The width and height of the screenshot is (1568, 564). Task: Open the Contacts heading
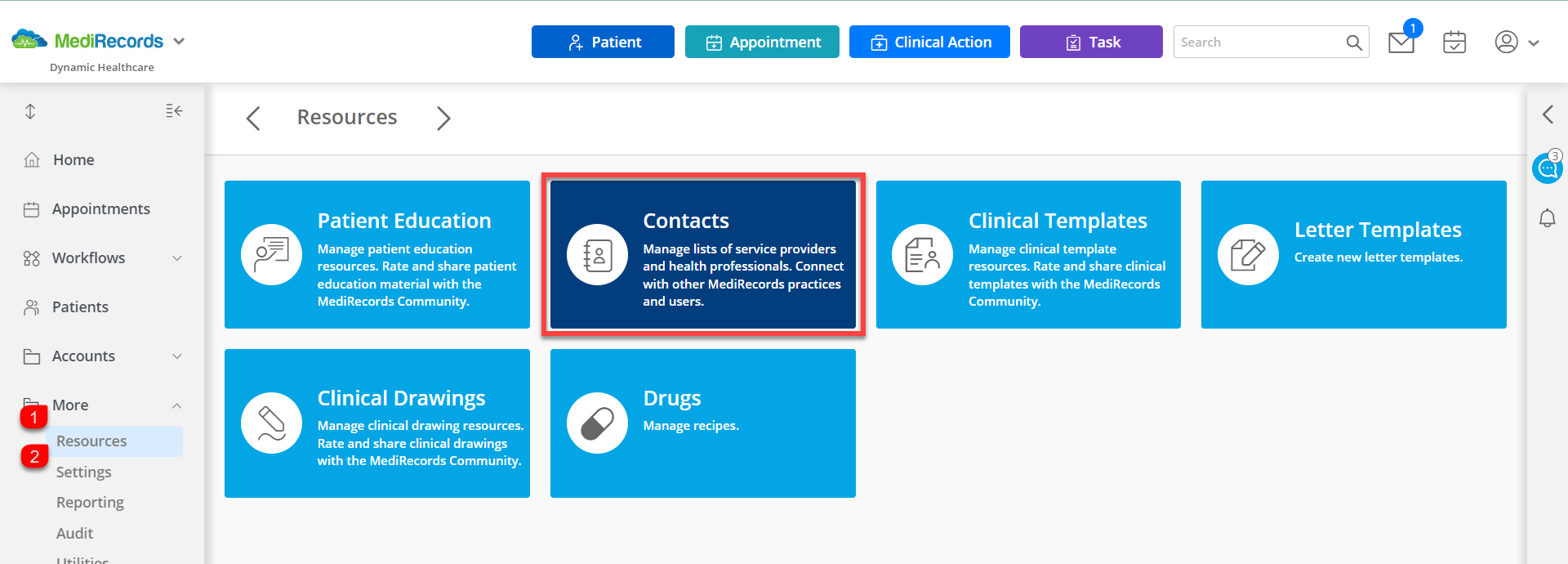coord(686,221)
